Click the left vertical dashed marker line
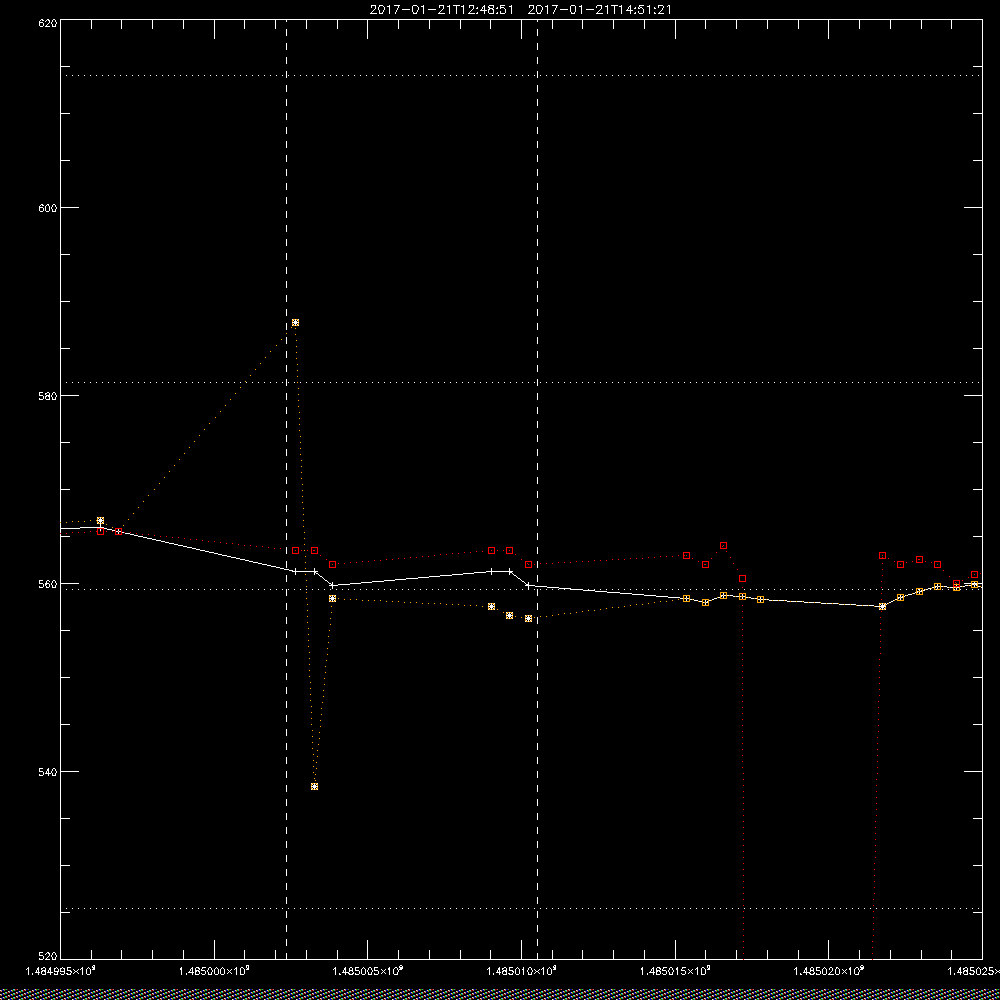Image resolution: width=1000 pixels, height=1000 pixels. tap(286, 490)
